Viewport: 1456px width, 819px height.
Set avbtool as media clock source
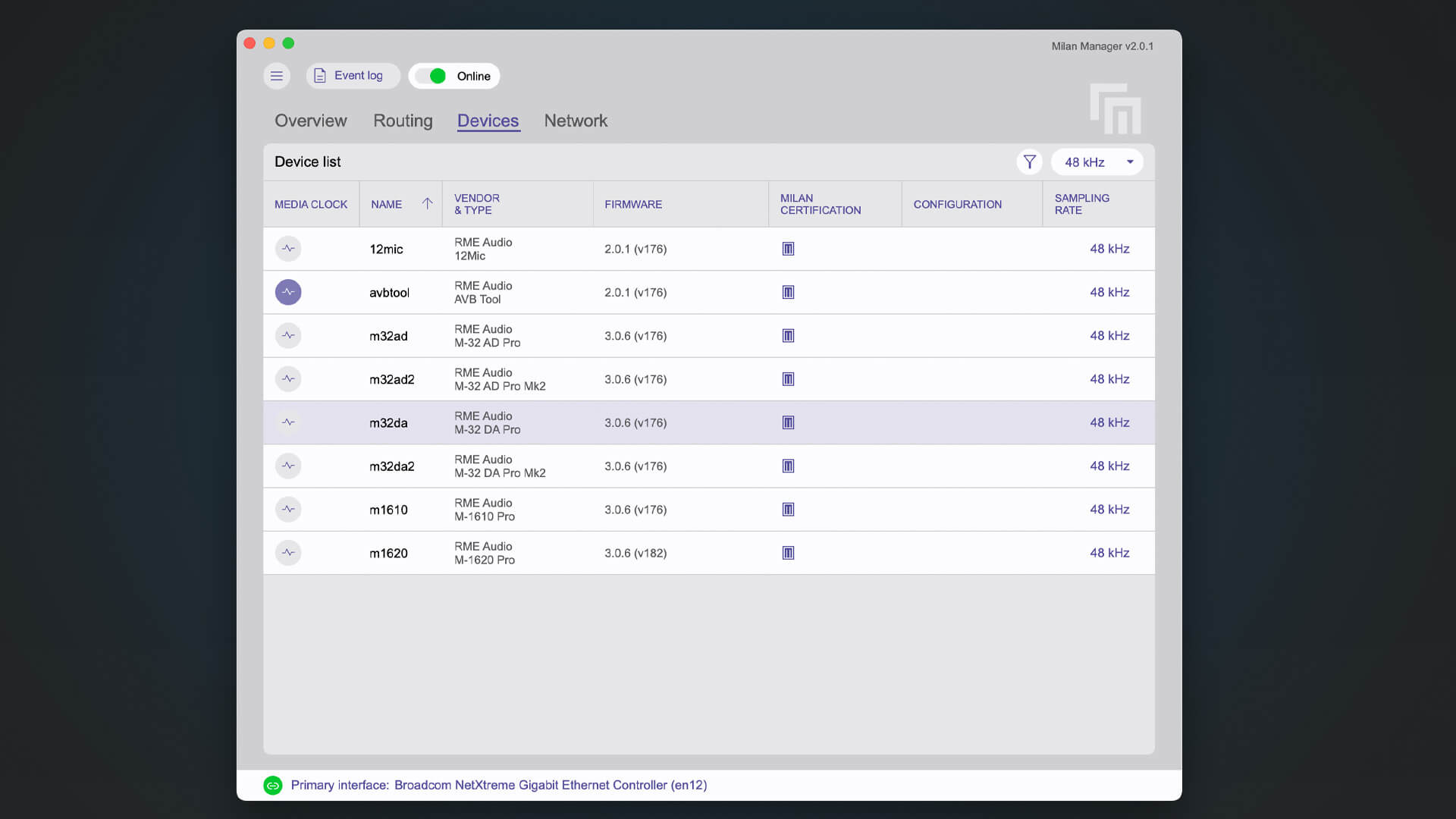pos(288,292)
